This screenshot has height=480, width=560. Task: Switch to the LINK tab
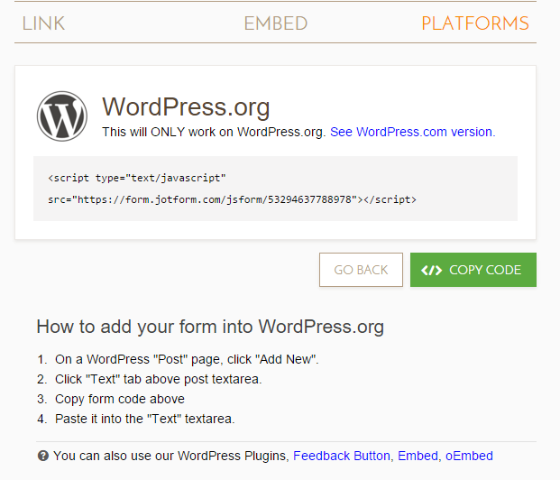click(x=43, y=24)
